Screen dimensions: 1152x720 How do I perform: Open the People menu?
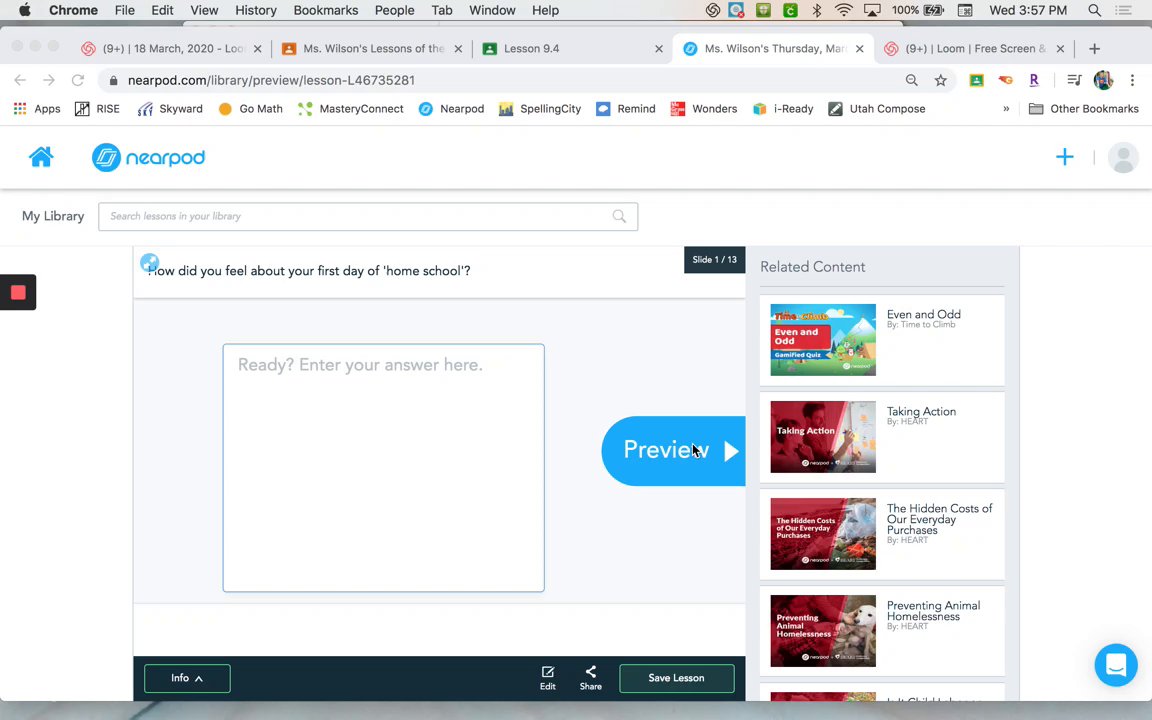[x=395, y=10]
